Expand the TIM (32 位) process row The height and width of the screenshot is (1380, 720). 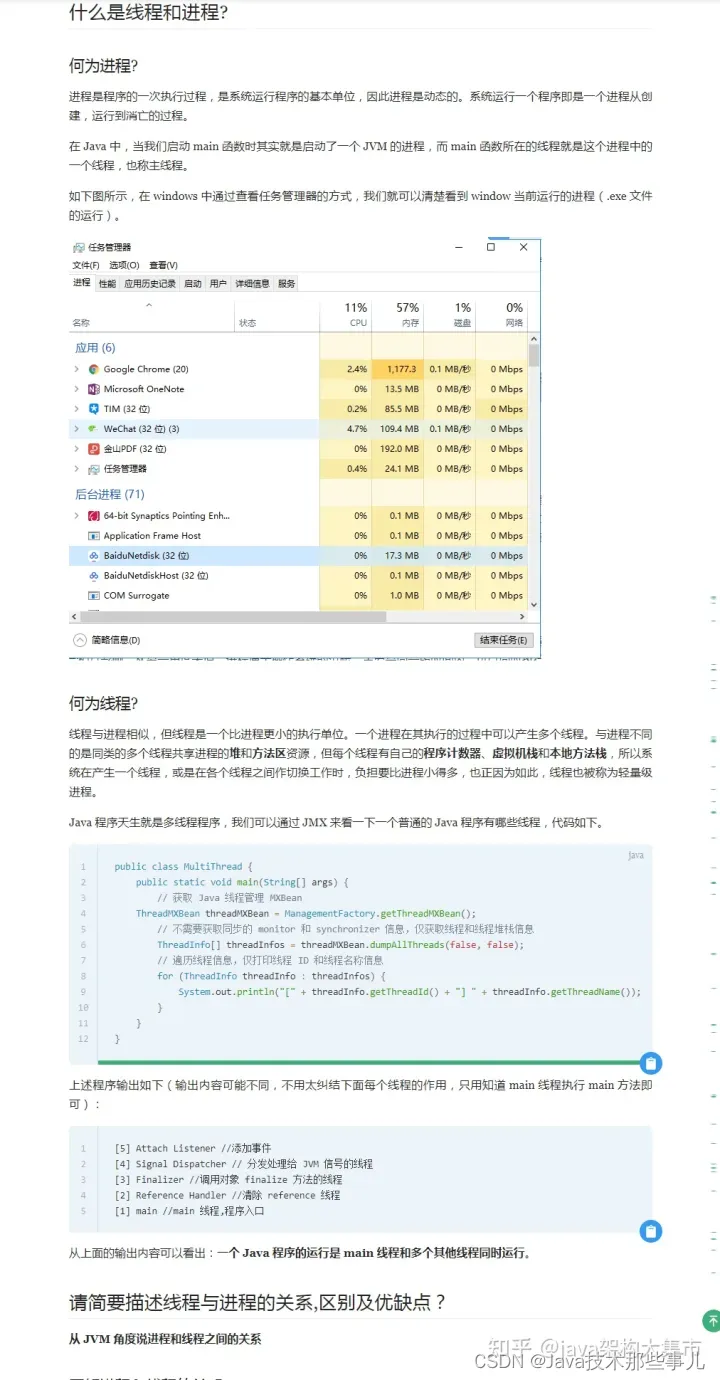click(77, 409)
